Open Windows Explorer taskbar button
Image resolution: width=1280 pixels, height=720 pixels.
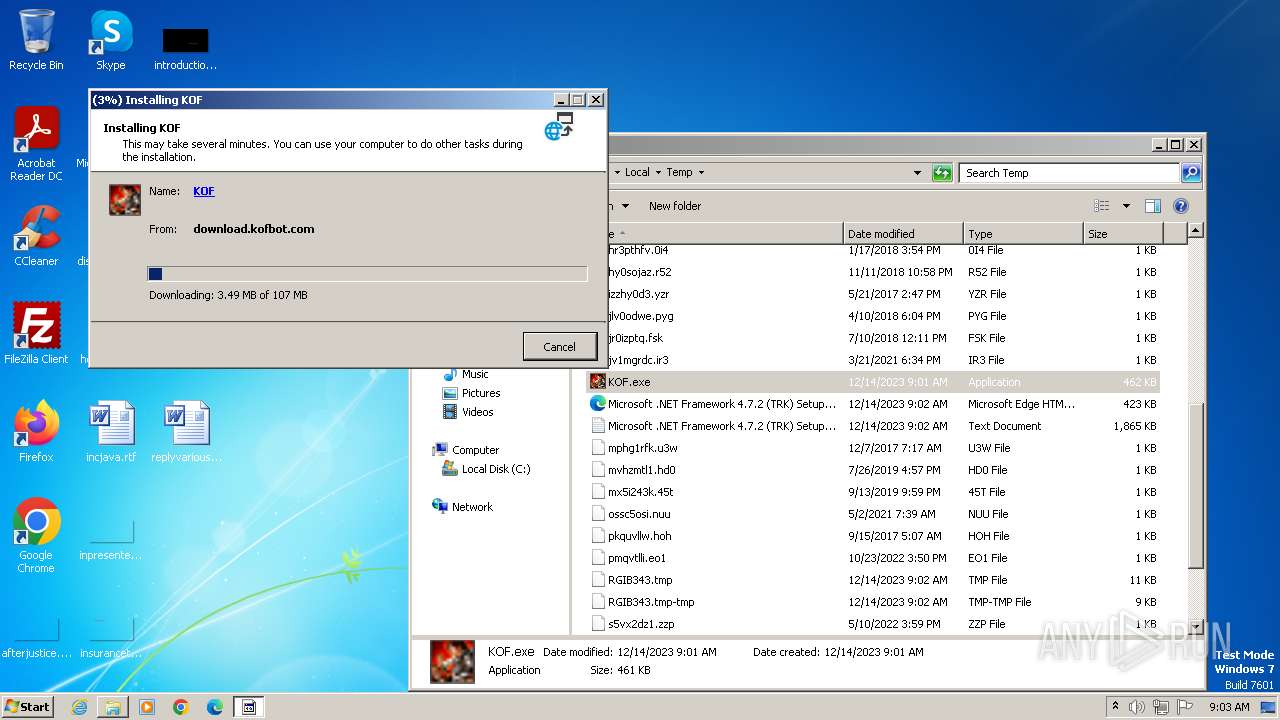[113, 707]
